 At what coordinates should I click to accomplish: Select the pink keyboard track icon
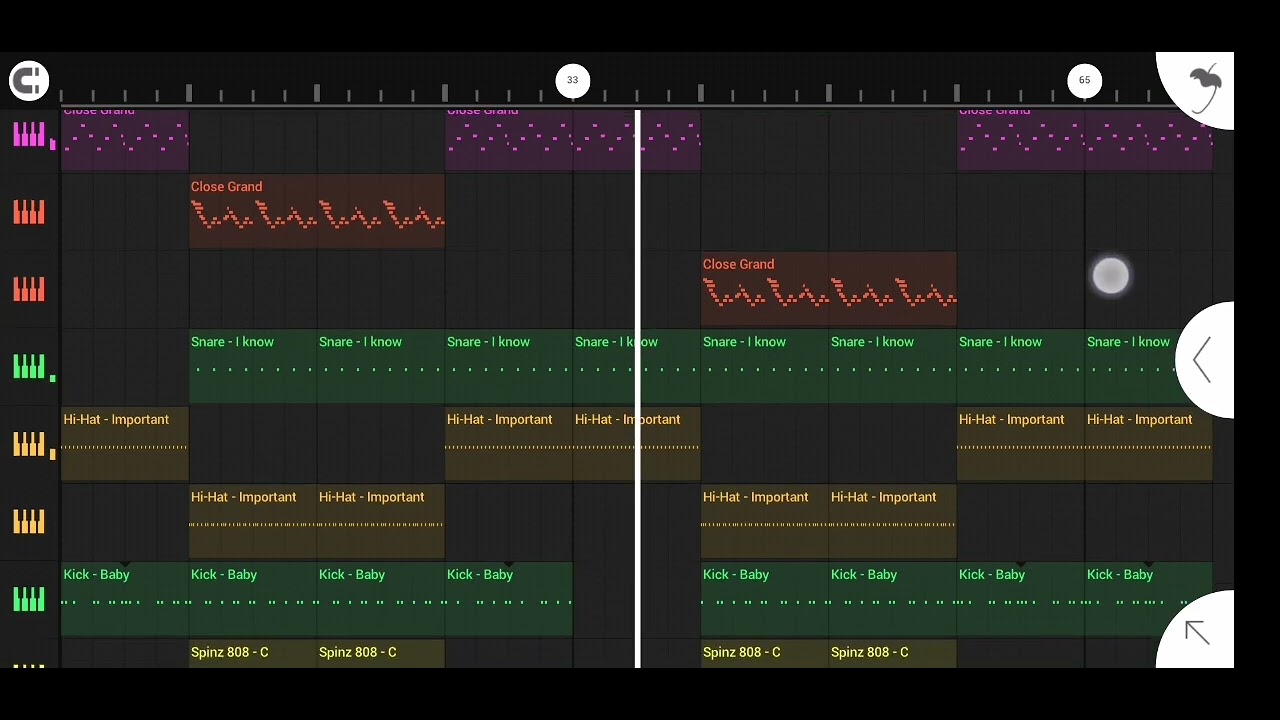point(29,134)
